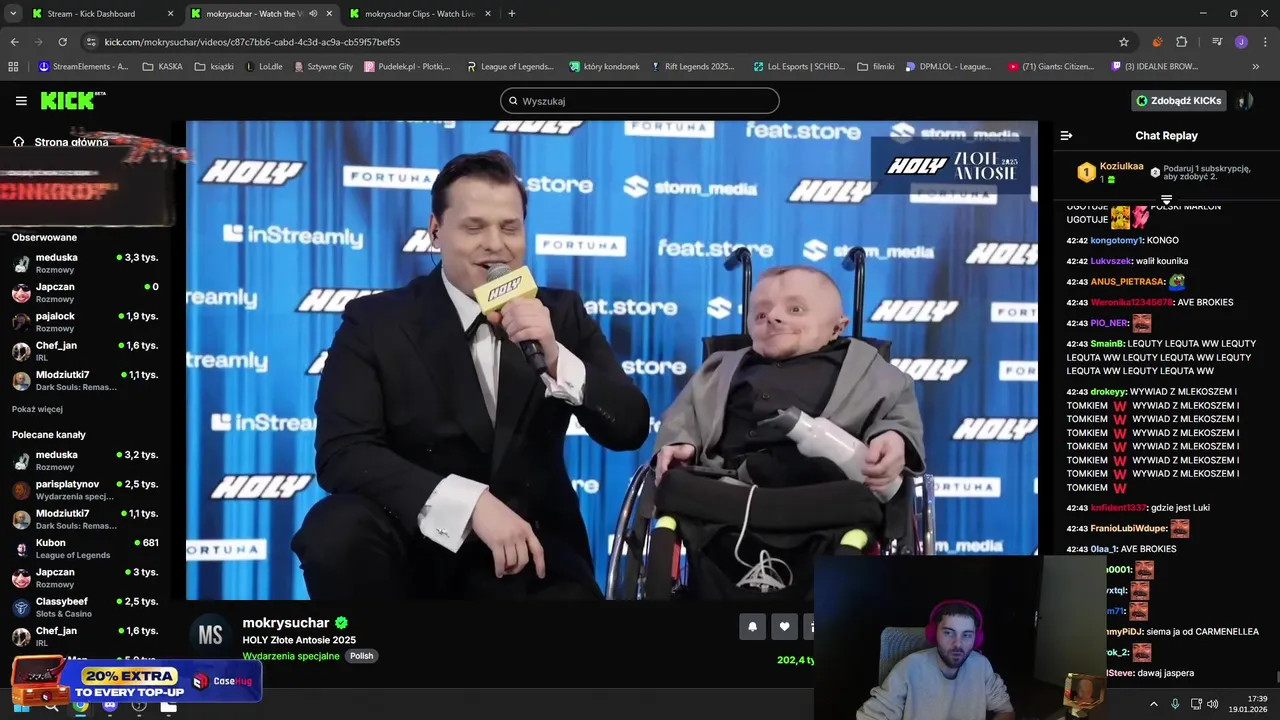The width and height of the screenshot is (1280, 720).
Task: Open the Chrome three-dot menu
Action: 1265,42
